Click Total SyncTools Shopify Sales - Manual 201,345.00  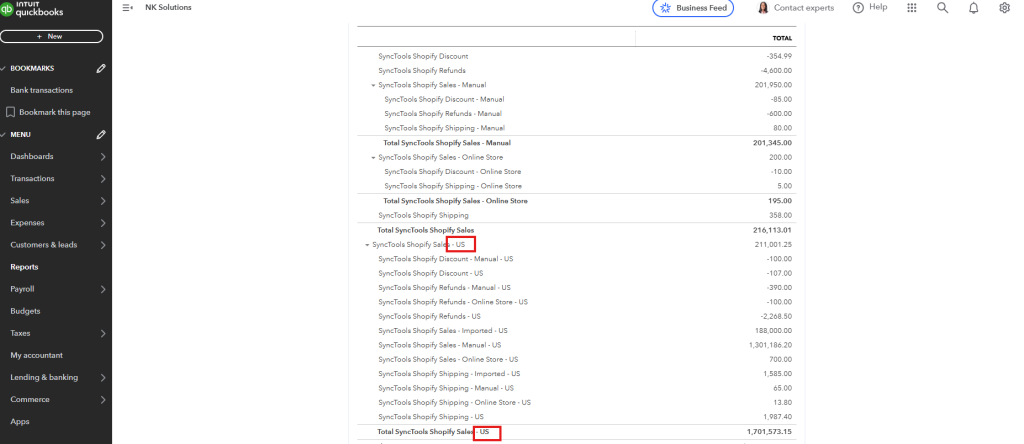(773, 142)
